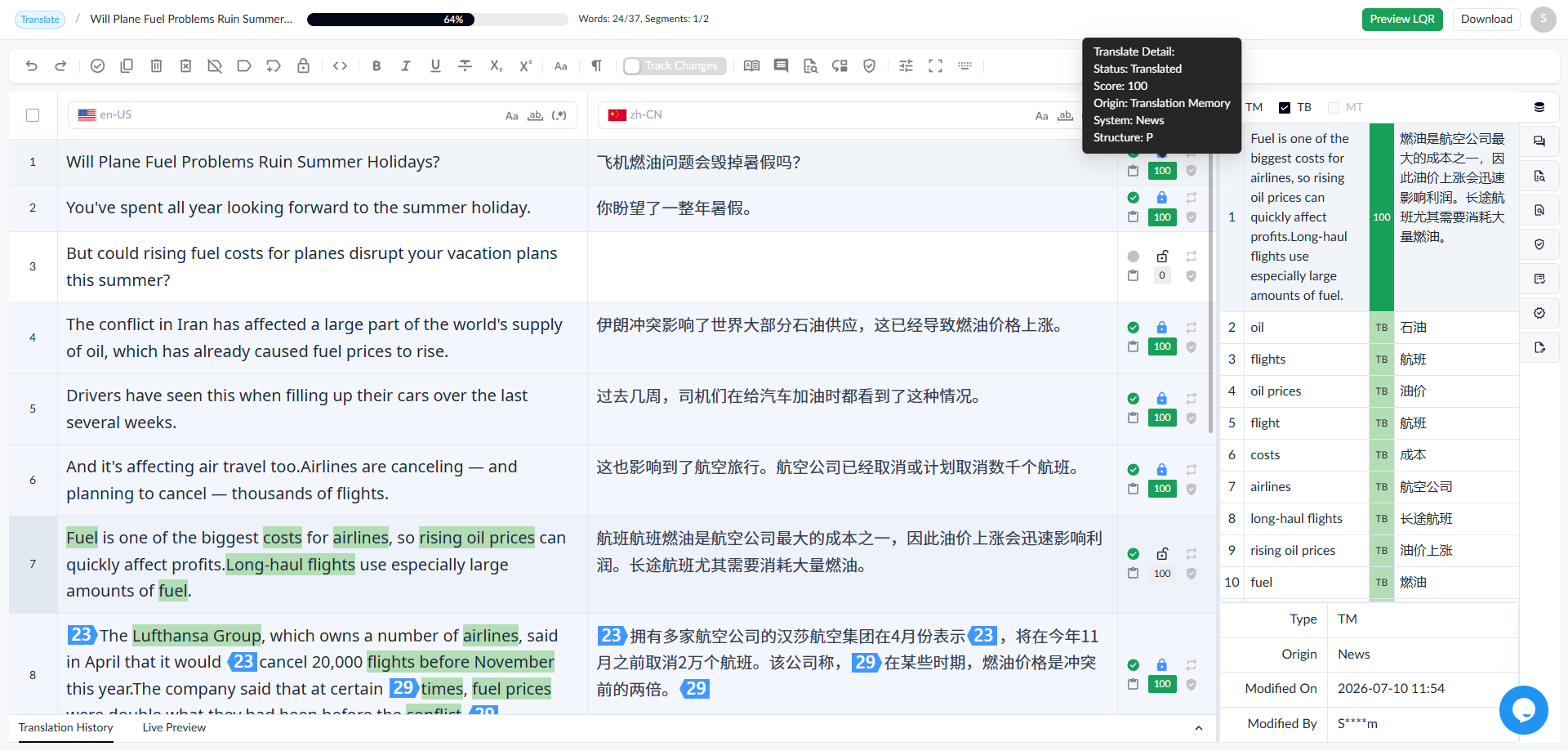This screenshot has height=751, width=1568.
Task: Apply bold formatting
Action: (376, 66)
